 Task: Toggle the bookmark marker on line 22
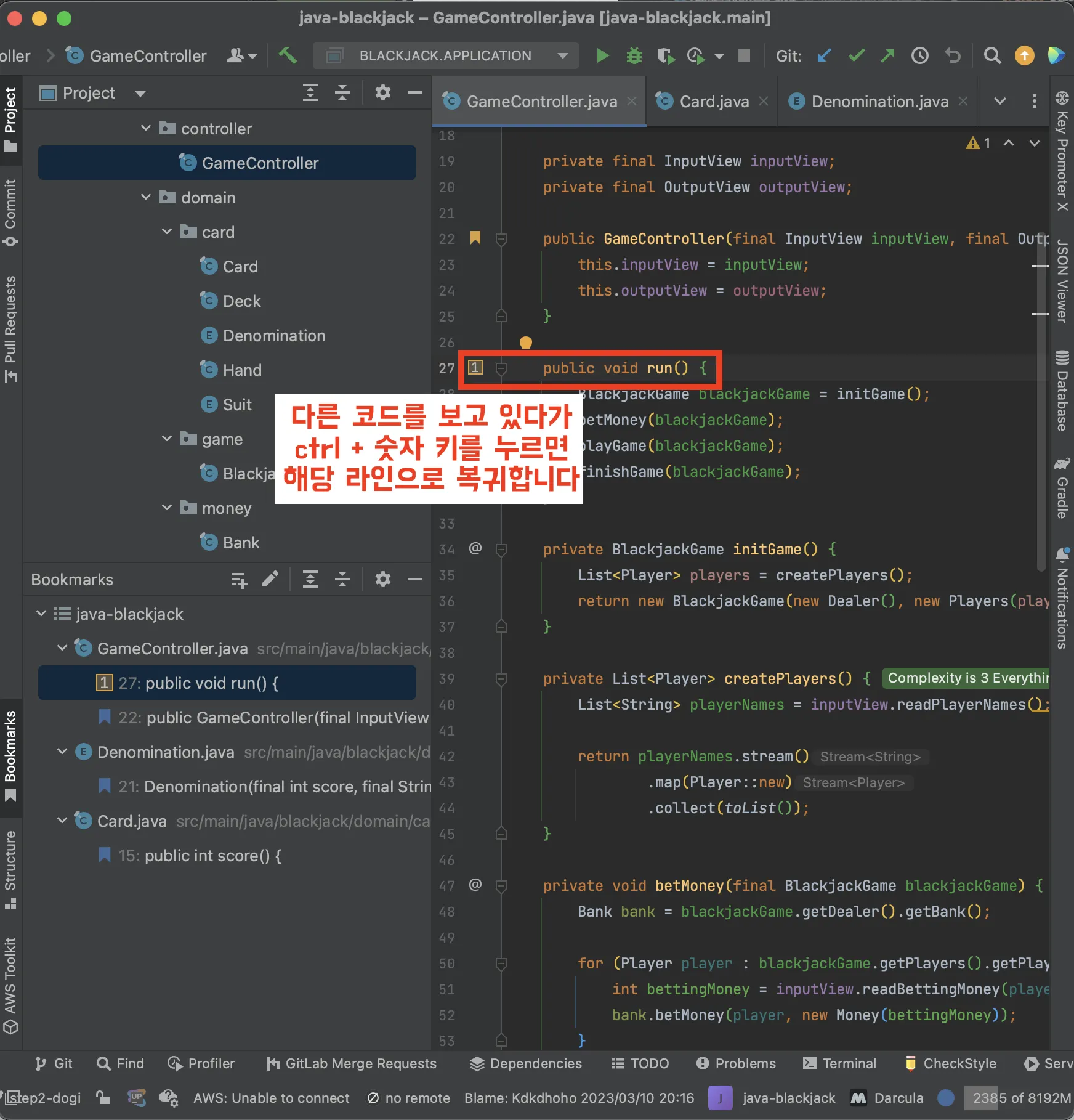tap(475, 238)
